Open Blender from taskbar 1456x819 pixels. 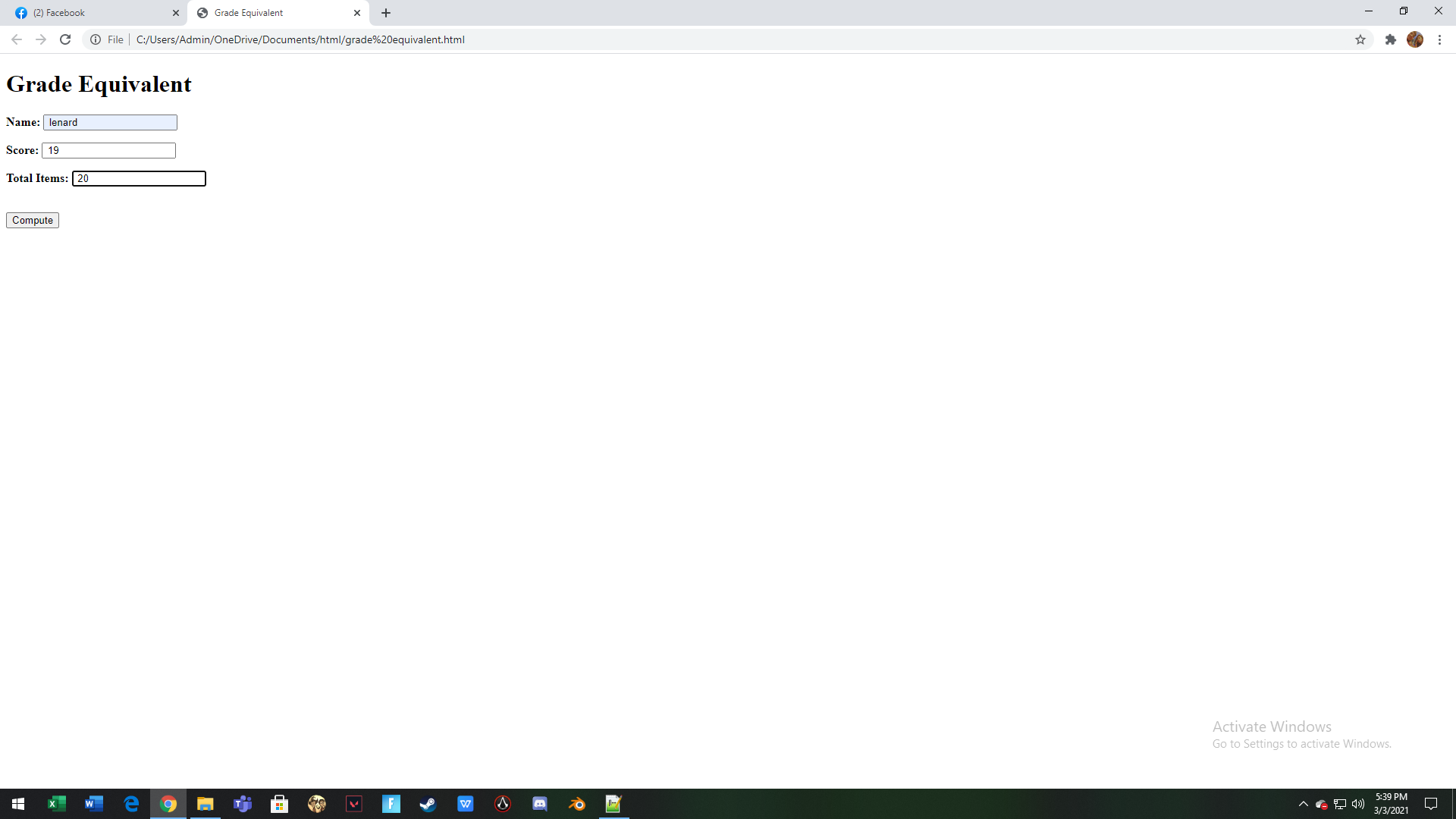click(x=577, y=804)
